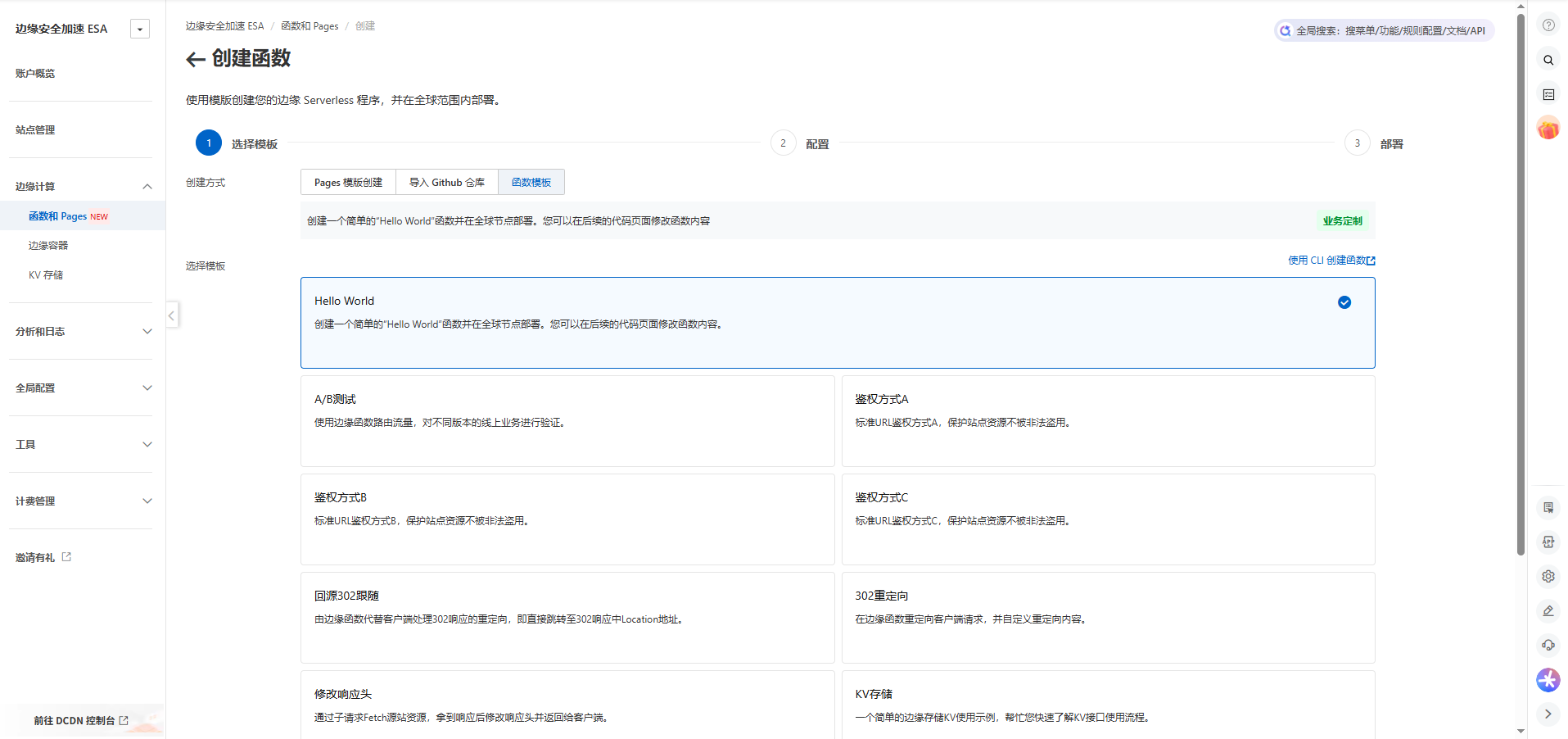1568x739 pixels.
Task: Choose the A/B测试 template card
Action: click(x=567, y=421)
